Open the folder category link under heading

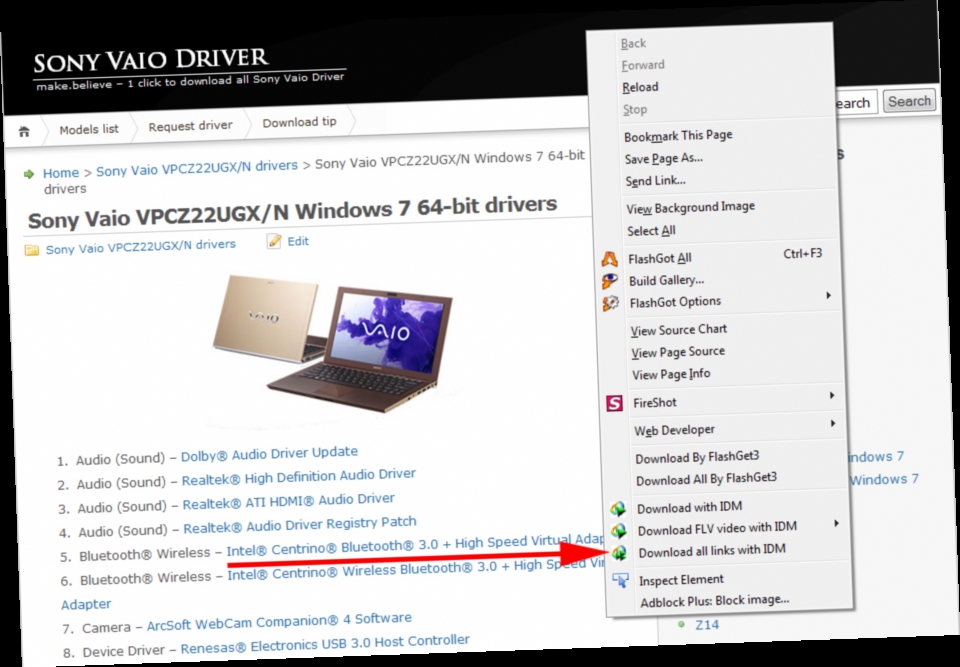[140, 246]
